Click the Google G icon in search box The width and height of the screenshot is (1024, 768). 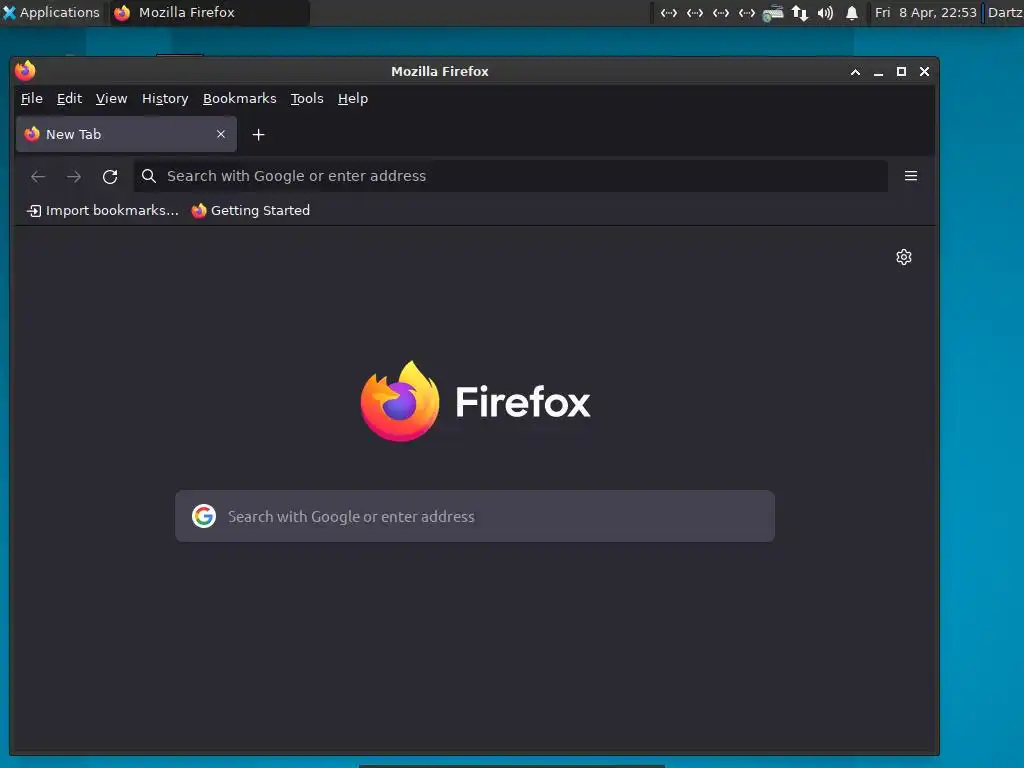coord(204,516)
